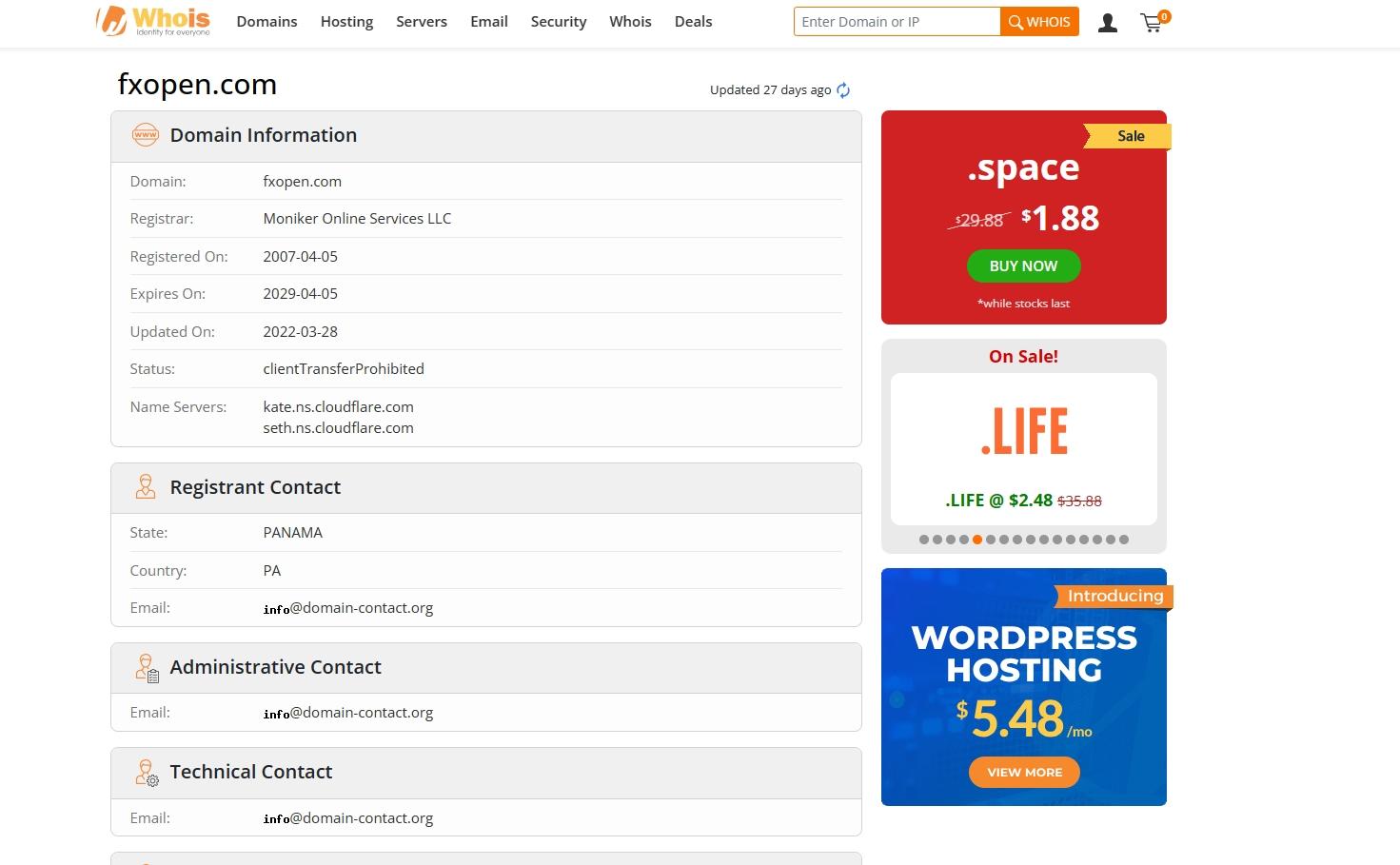Open the .LIFE sale banner
This screenshot has height=865, width=1400.
pyautogui.click(x=1024, y=448)
